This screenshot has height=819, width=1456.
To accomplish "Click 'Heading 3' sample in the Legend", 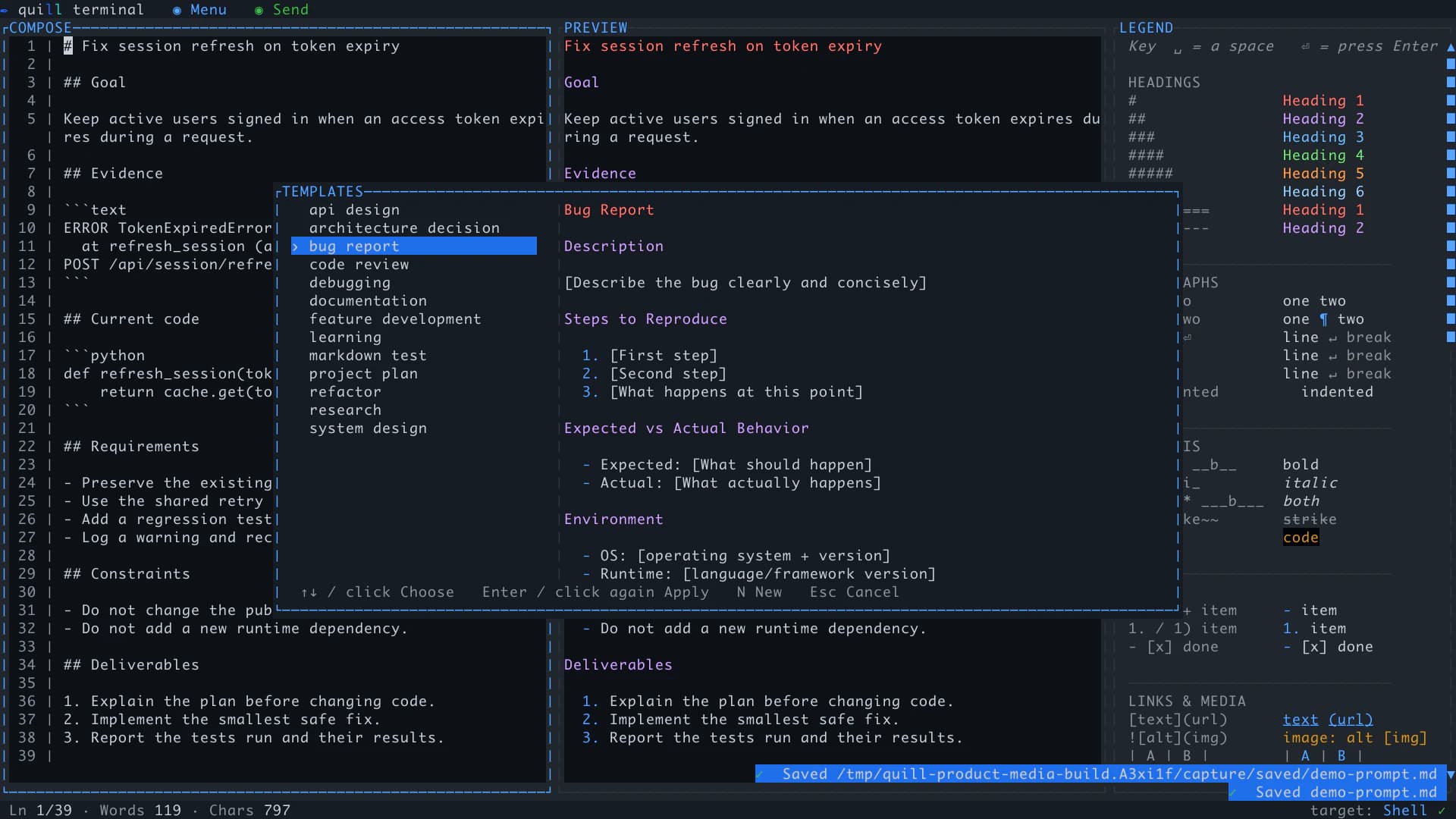I will 1323,137.
